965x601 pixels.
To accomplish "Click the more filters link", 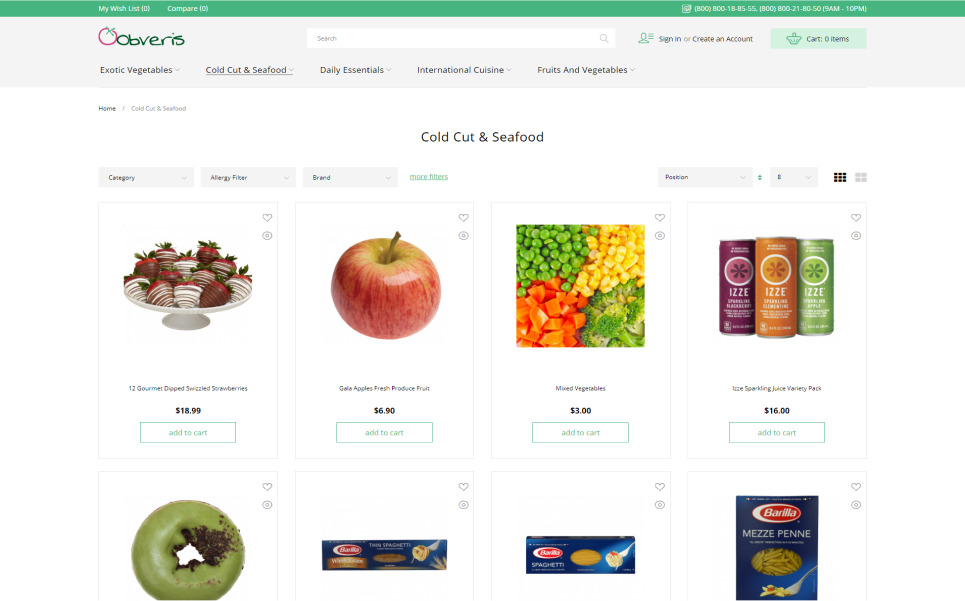I will (429, 177).
